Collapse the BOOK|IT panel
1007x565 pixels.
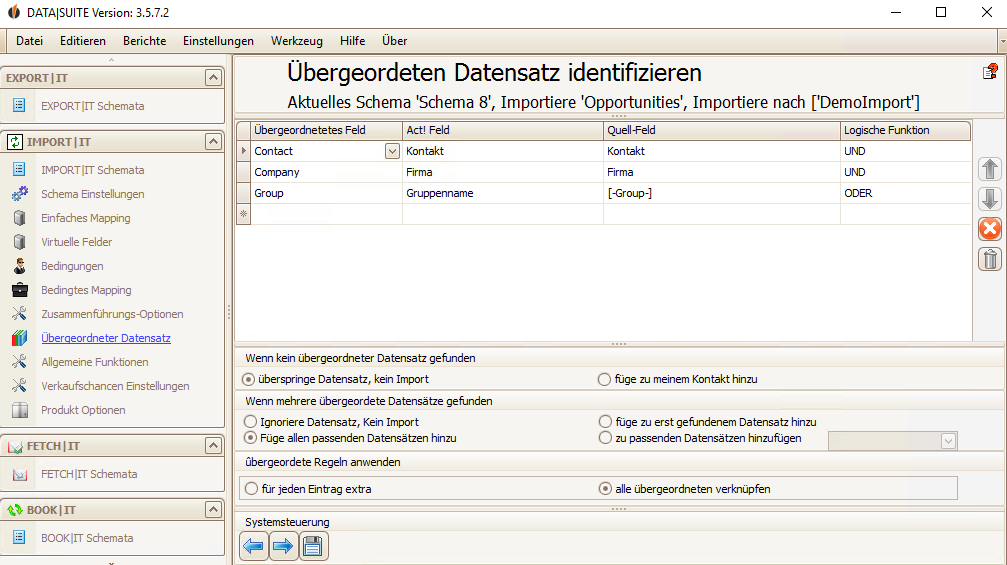pos(213,510)
